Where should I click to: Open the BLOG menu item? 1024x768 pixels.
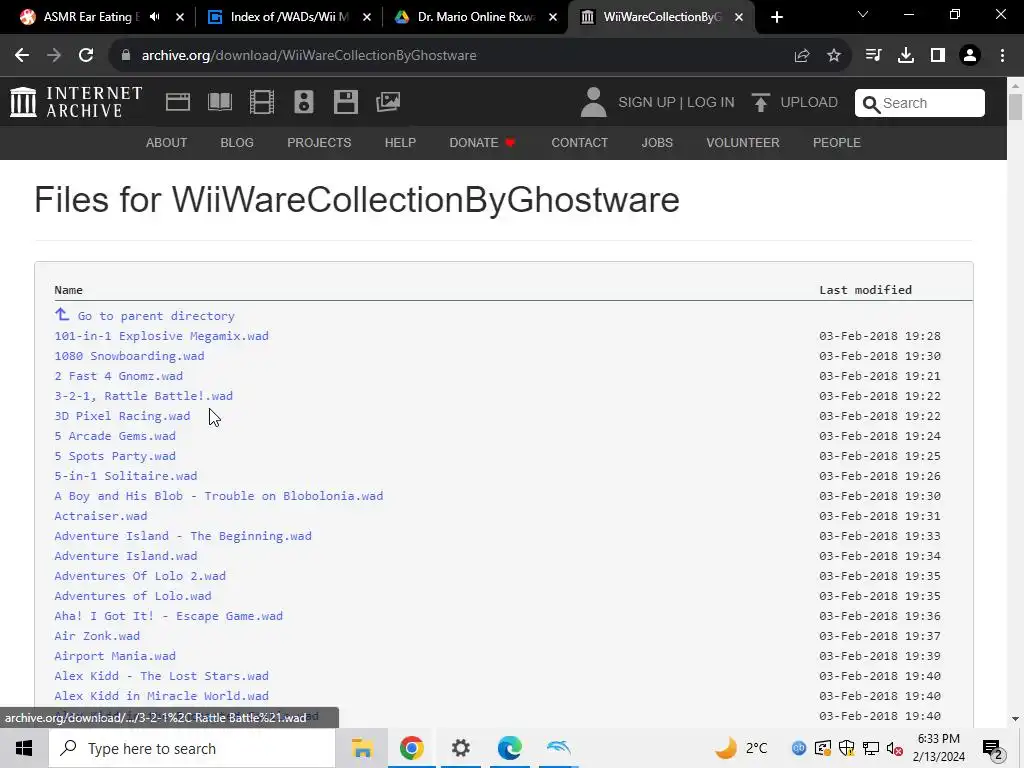coord(237,142)
